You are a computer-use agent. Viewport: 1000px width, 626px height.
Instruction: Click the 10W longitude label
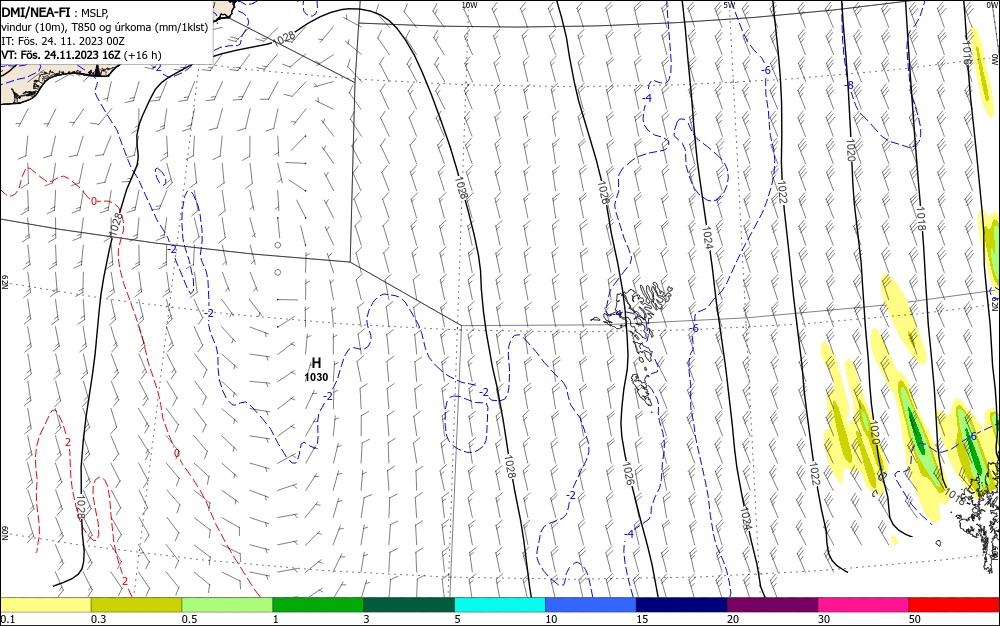click(x=469, y=5)
